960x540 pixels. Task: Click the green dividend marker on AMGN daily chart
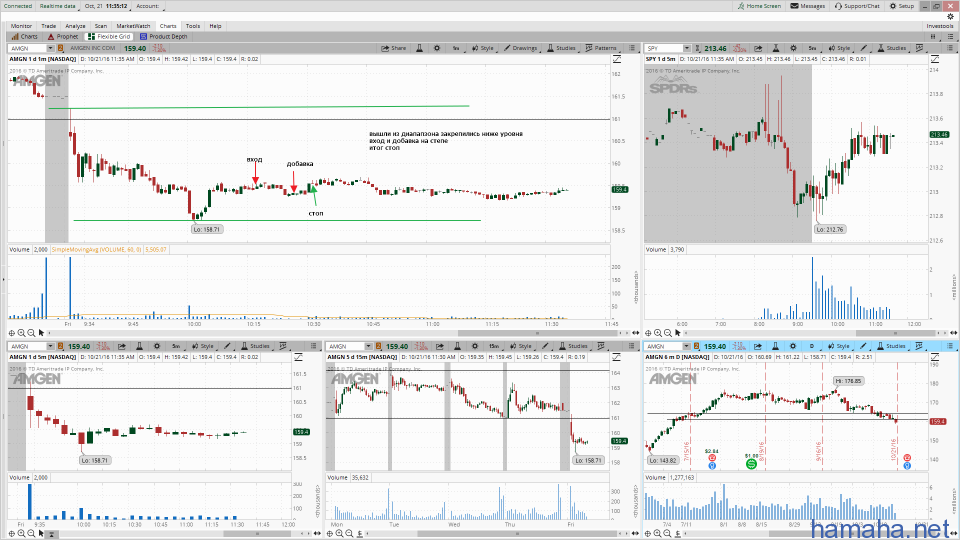(751, 464)
